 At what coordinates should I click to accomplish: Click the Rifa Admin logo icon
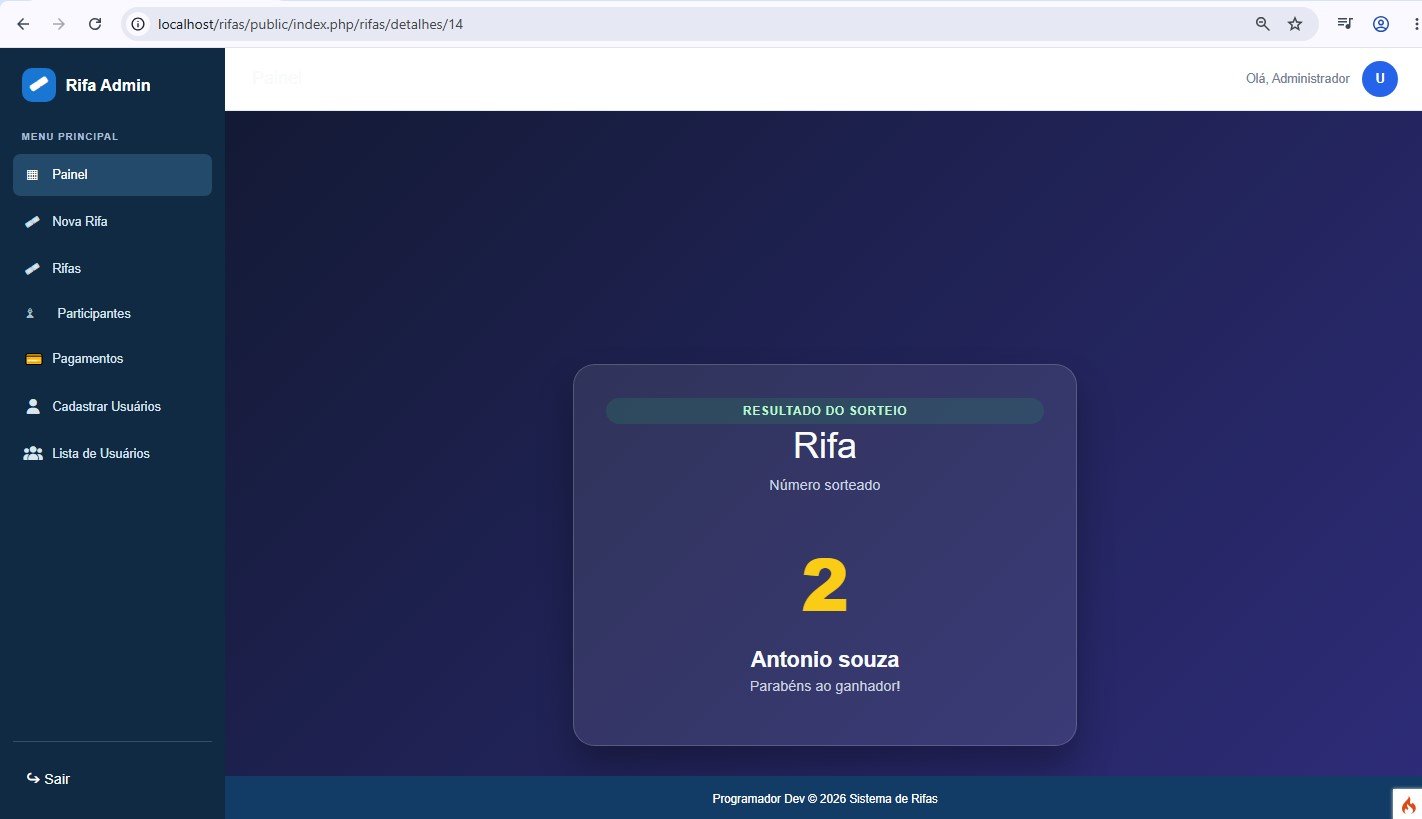[39, 85]
